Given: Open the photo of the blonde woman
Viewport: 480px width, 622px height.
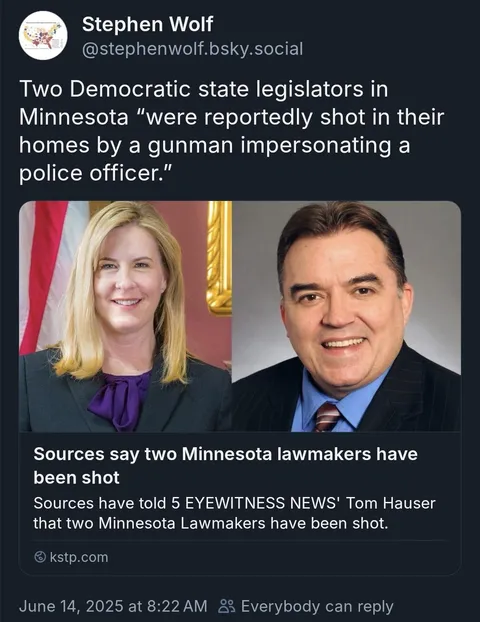Looking at the screenshot, I should coord(125,316).
